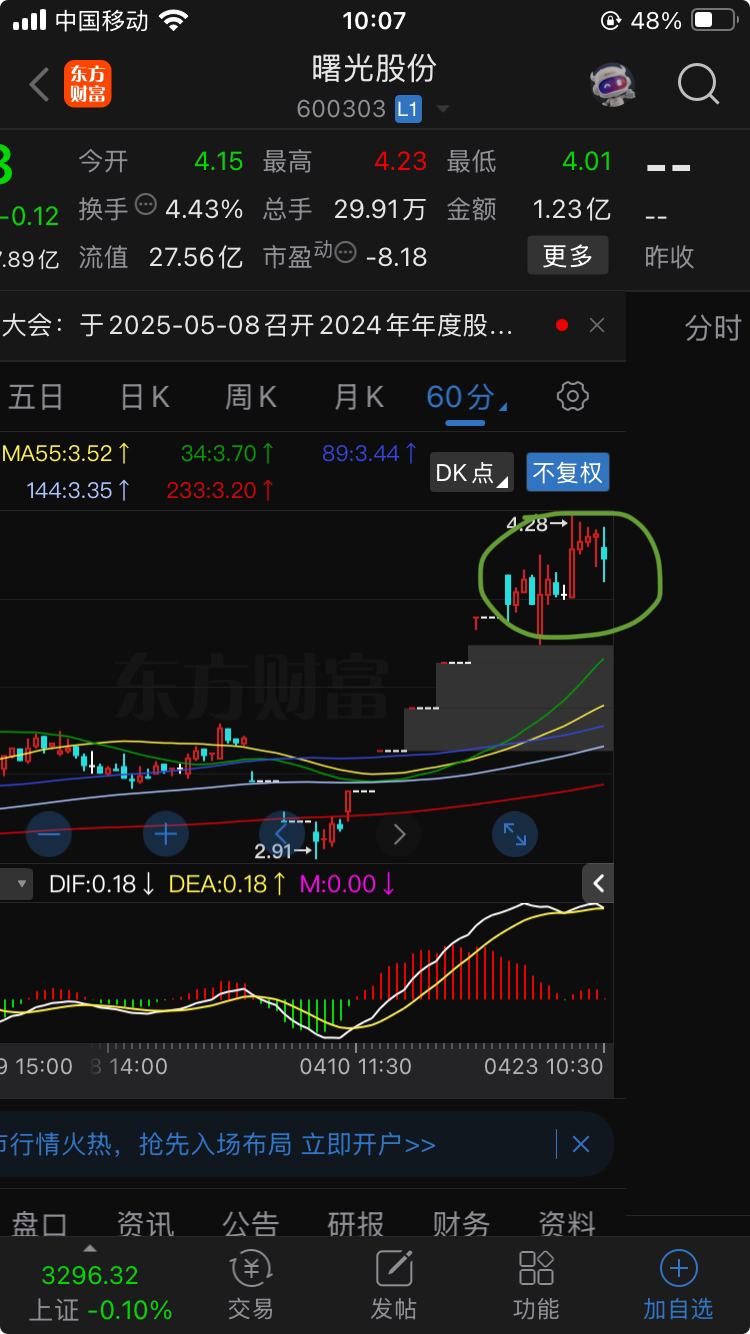Image resolution: width=750 pixels, height=1334 pixels.
Task: Open the indicator selector dropdown beside DIF
Action: [14, 884]
